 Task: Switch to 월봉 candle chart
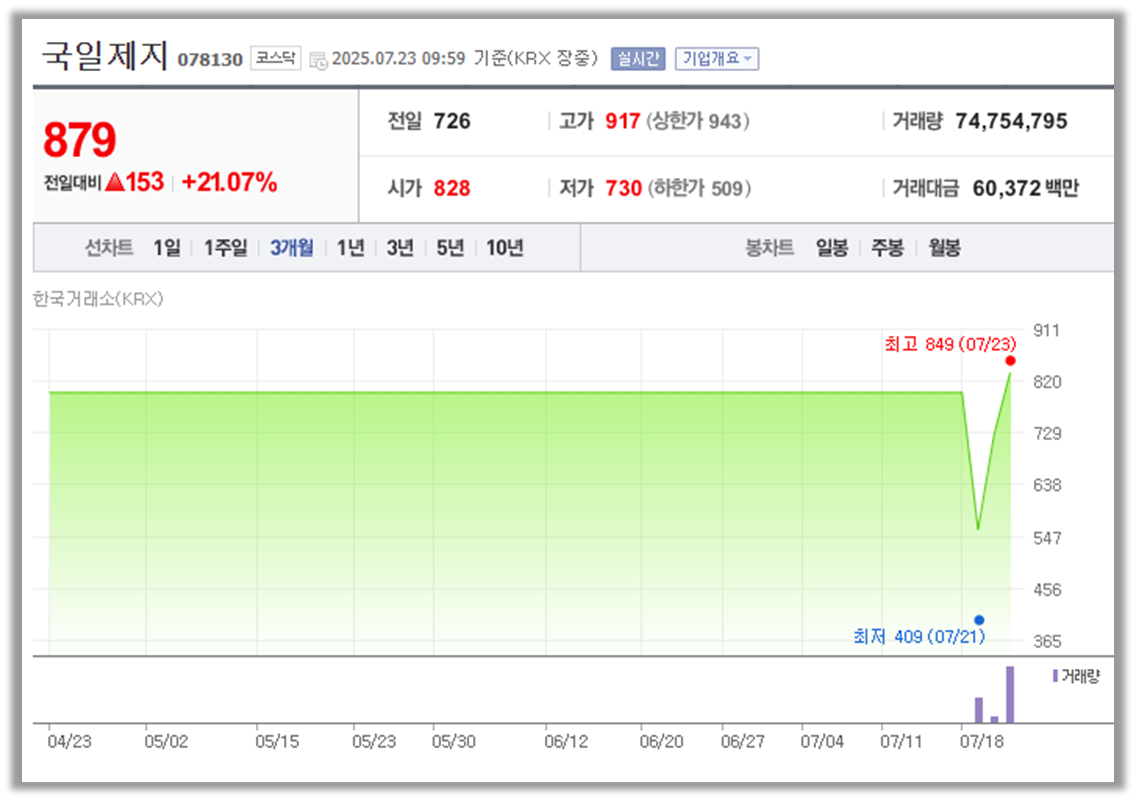(x=945, y=248)
